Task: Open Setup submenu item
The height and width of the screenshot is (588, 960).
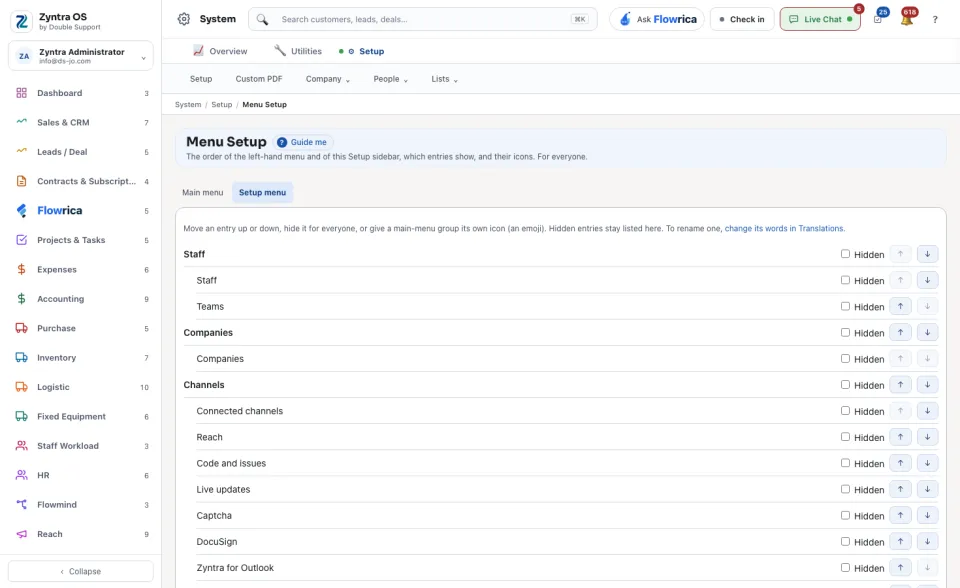Action: tap(201, 79)
